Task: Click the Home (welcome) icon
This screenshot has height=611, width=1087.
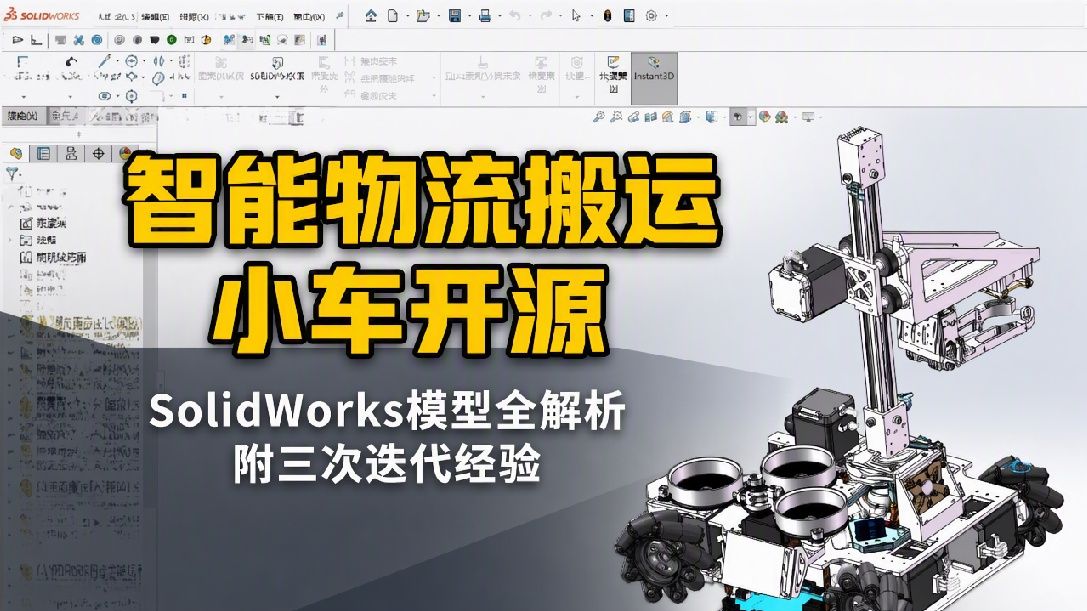Action: tap(372, 15)
